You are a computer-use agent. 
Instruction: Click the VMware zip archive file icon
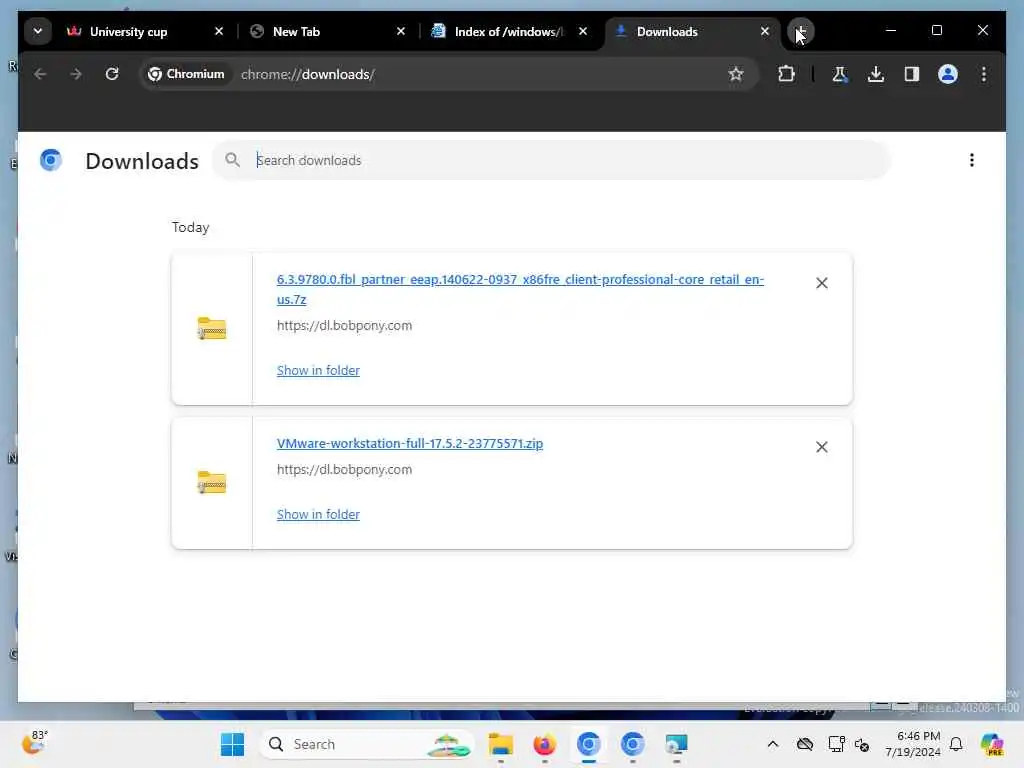tap(212, 482)
